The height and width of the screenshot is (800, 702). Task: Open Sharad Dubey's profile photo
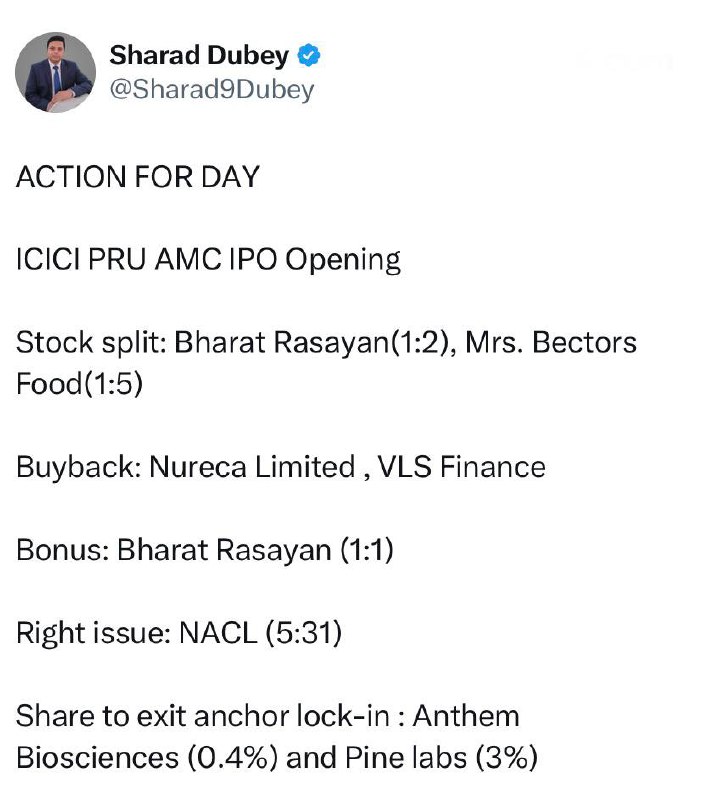56,72
